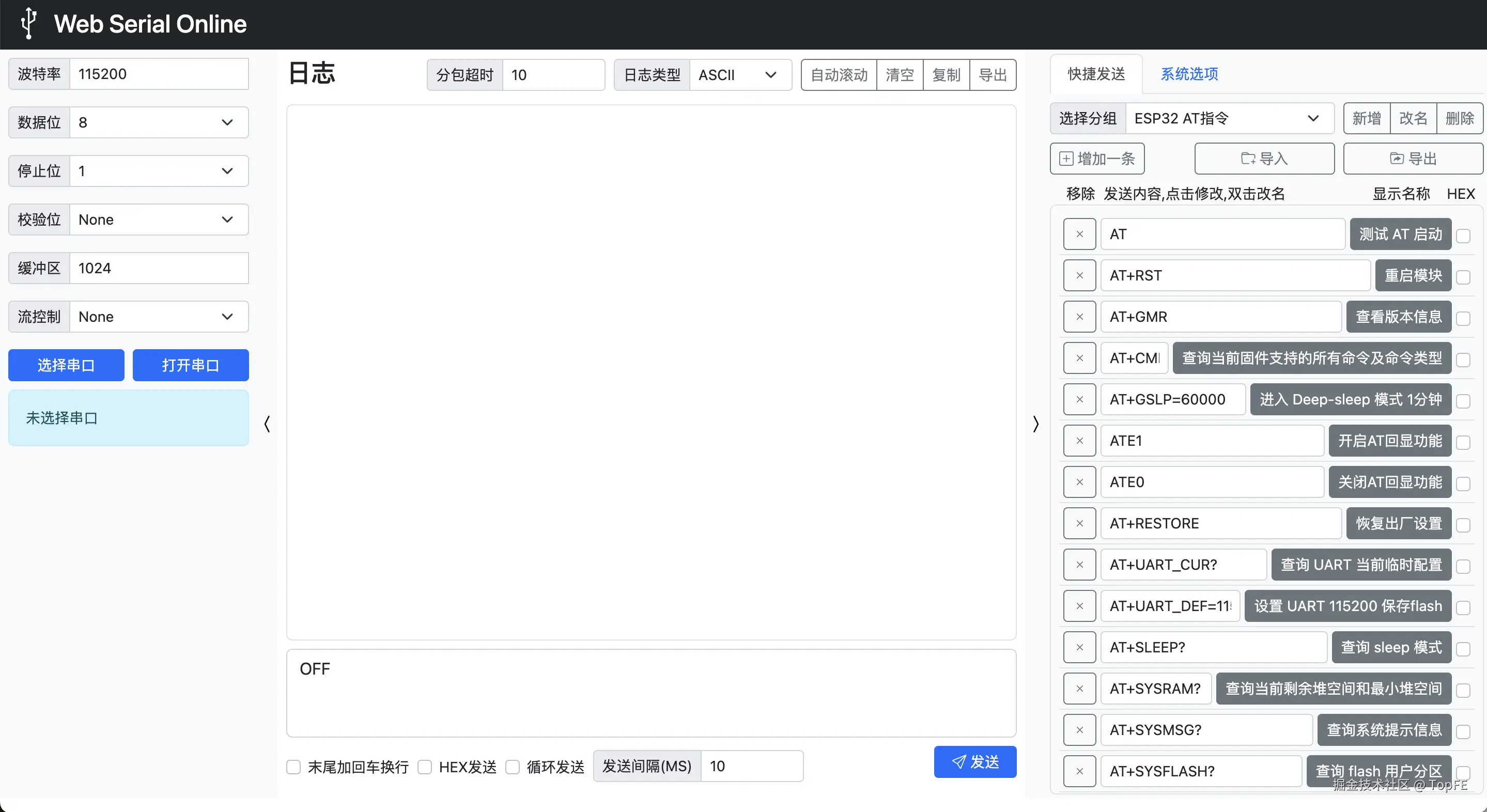Clear the log with the 清空 button
The height and width of the screenshot is (812, 1487).
pos(900,74)
